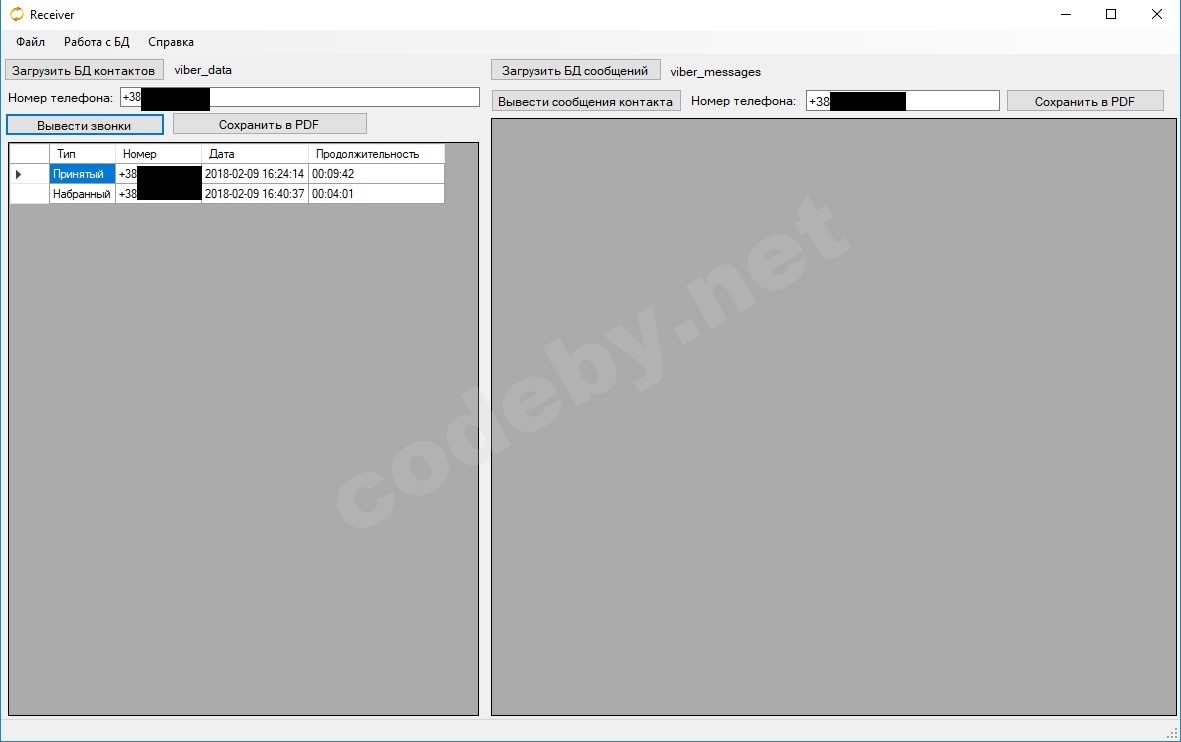Image resolution: width=1181 pixels, height=742 pixels.
Task: Select the Набранный call type cell
Action: point(82,194)
